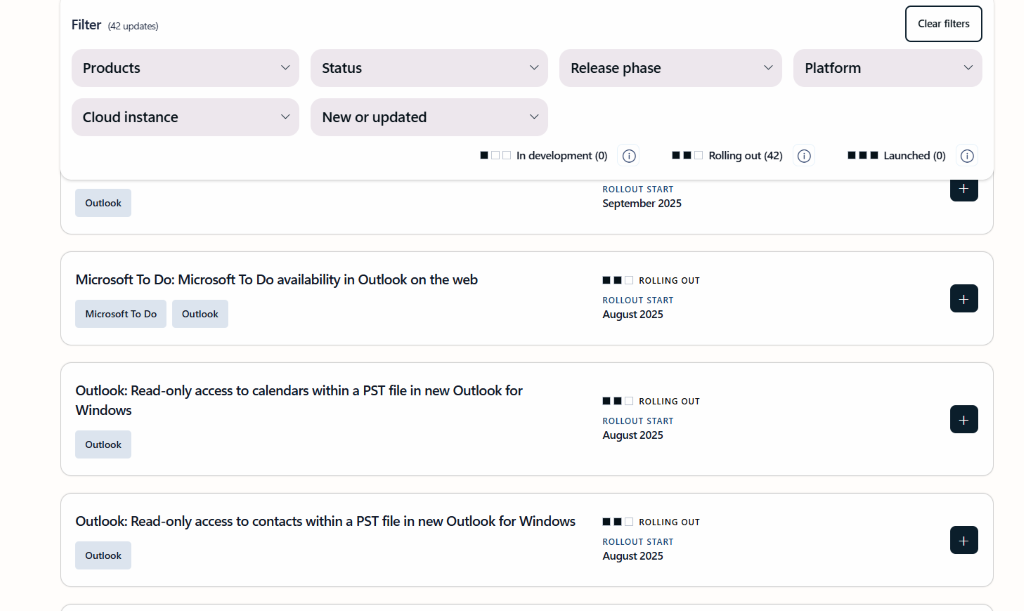
Task: Click Rolling out (42) legend label
Action: coord(745,155)
